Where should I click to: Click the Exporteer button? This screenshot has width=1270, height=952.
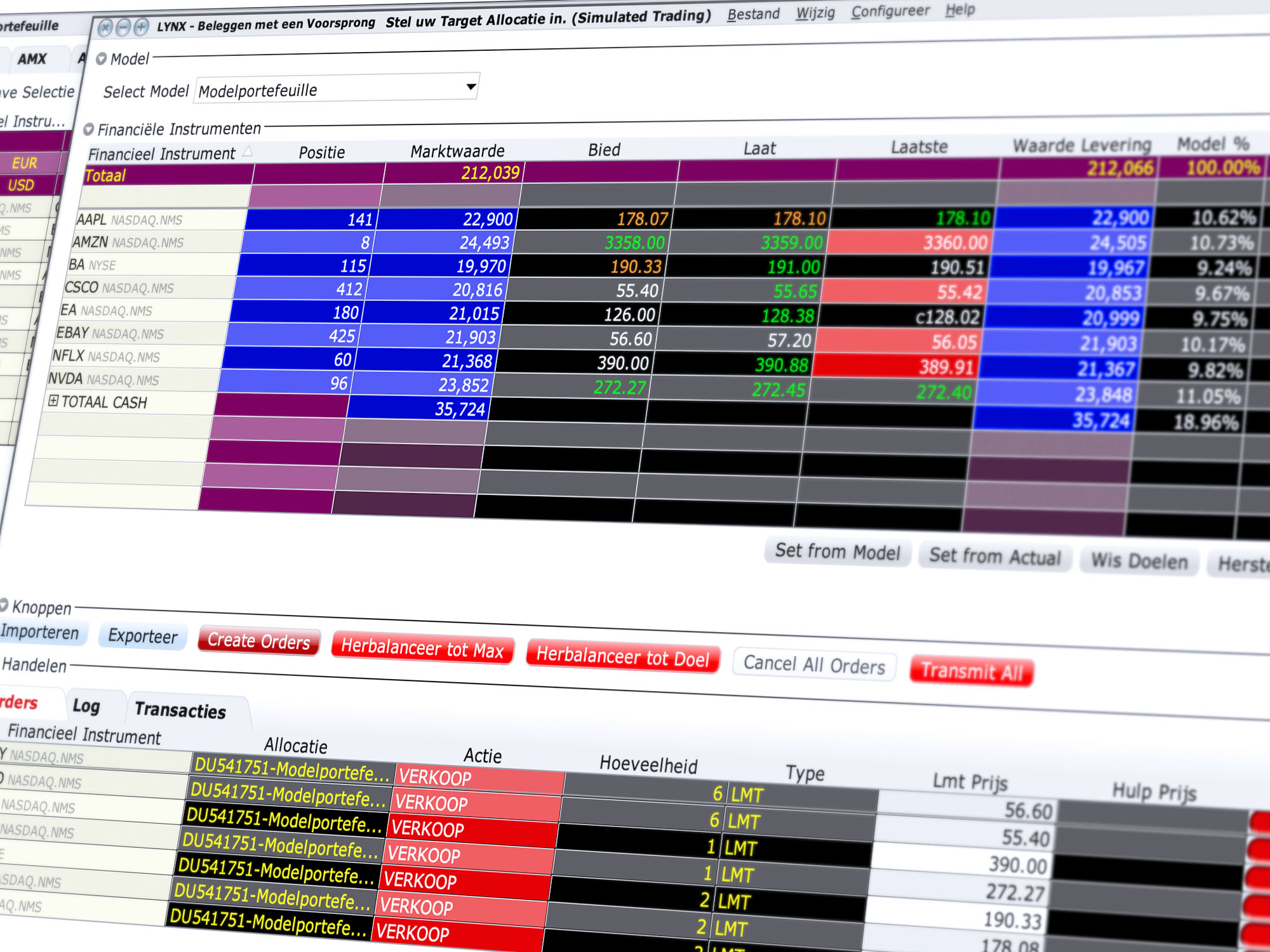[143, 636]
